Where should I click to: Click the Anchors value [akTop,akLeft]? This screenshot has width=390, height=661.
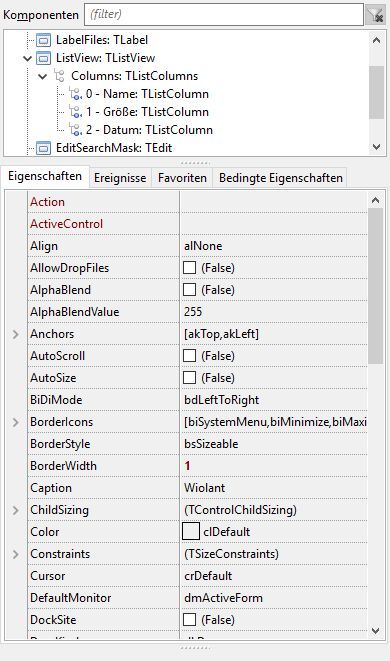click(221, 334)
